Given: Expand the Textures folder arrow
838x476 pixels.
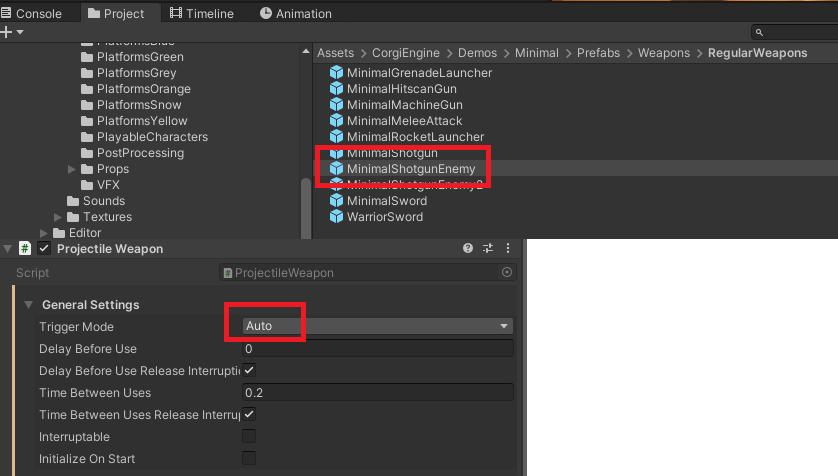Looking at the screenshot, I should [x=58, y=217].
